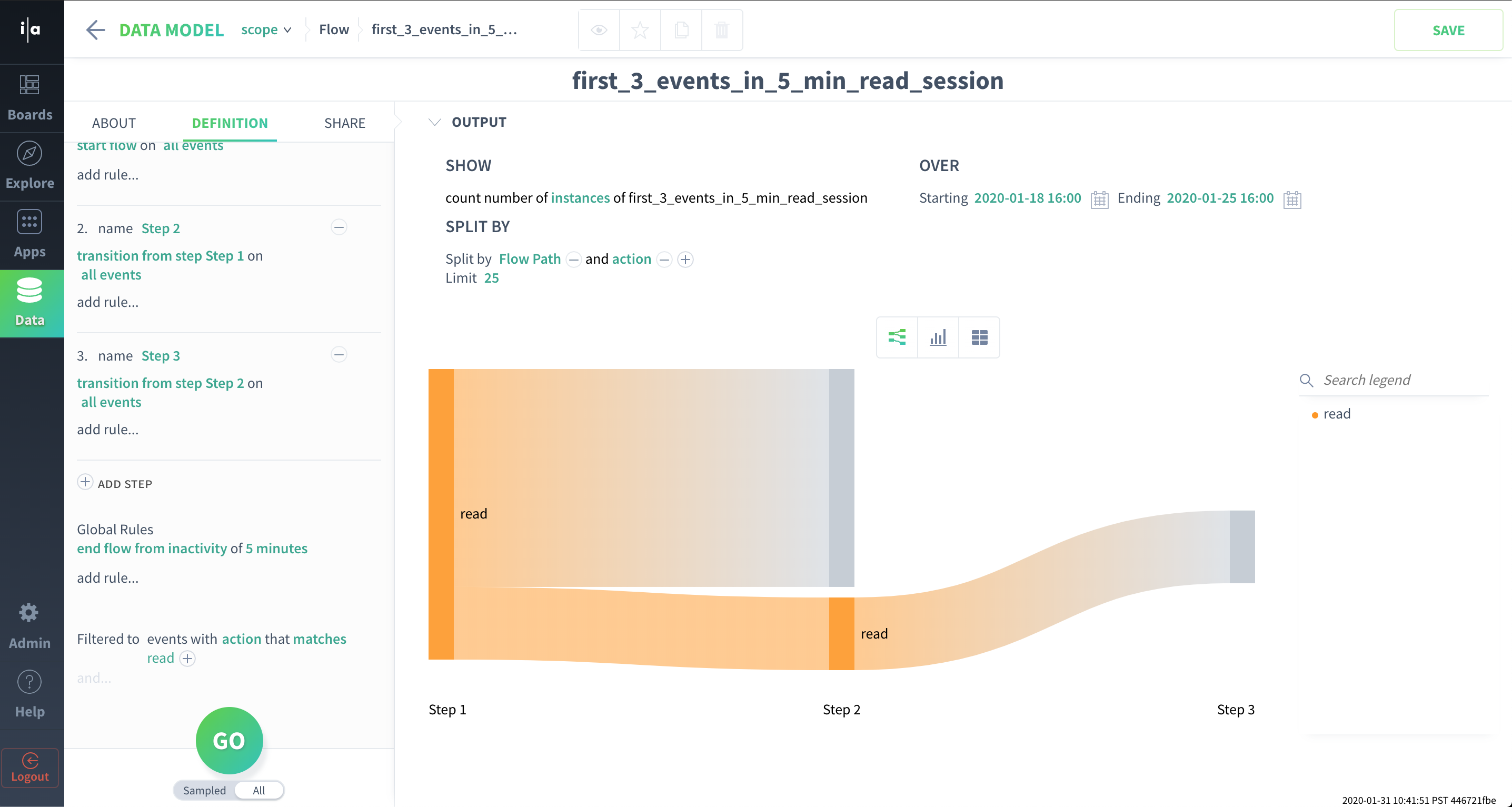The width and height of the screenshot is (1512, 807).
Task: Change the instances count metric
Action: tap(580, 198)
